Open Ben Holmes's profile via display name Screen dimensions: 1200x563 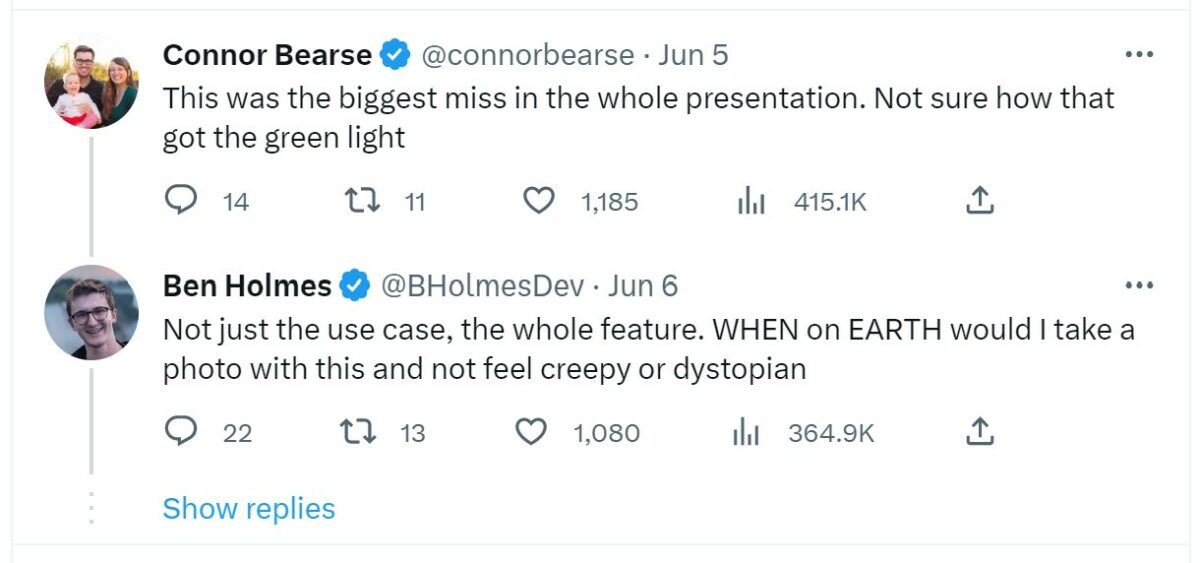(x=247, y=286)
